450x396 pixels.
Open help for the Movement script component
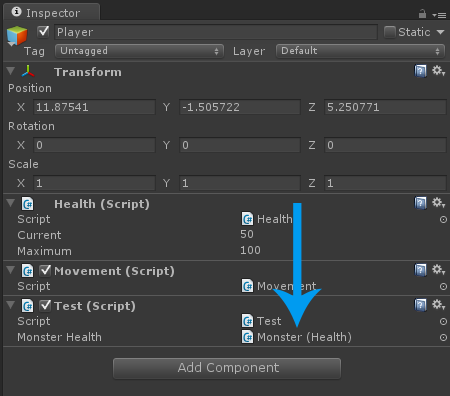click(x=420, y=270)
